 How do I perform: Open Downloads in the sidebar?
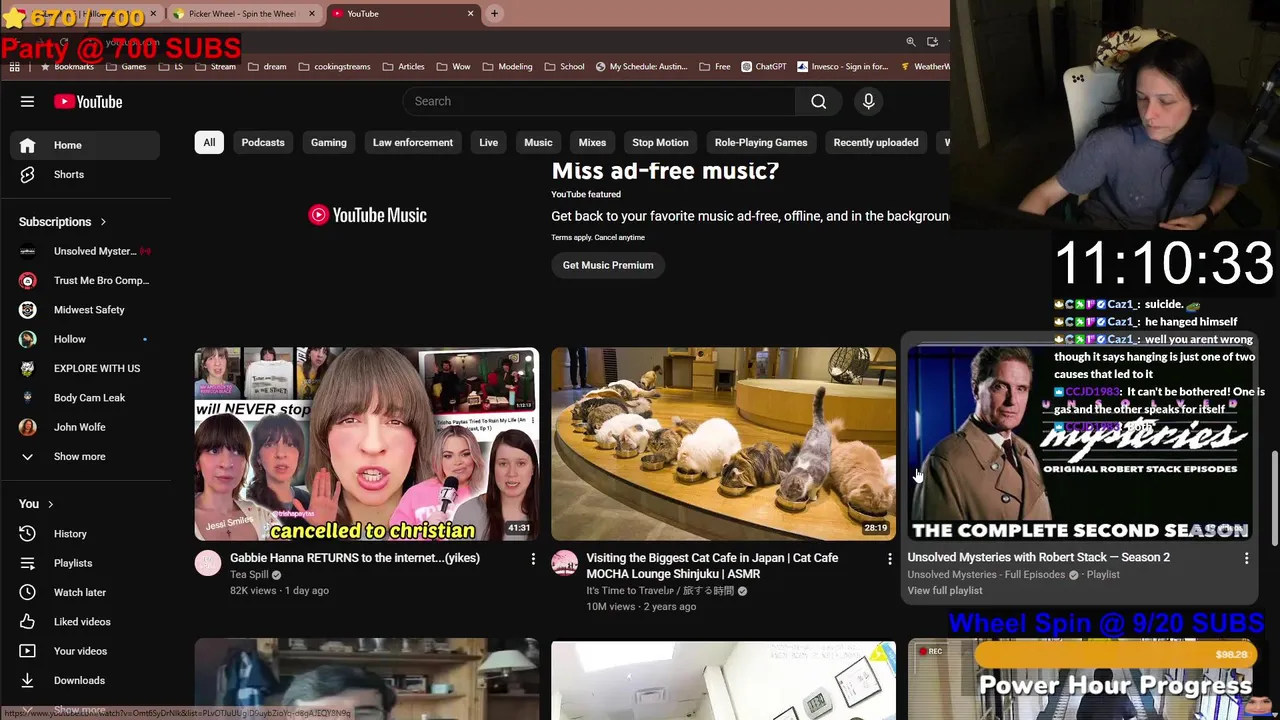[85, 680]
